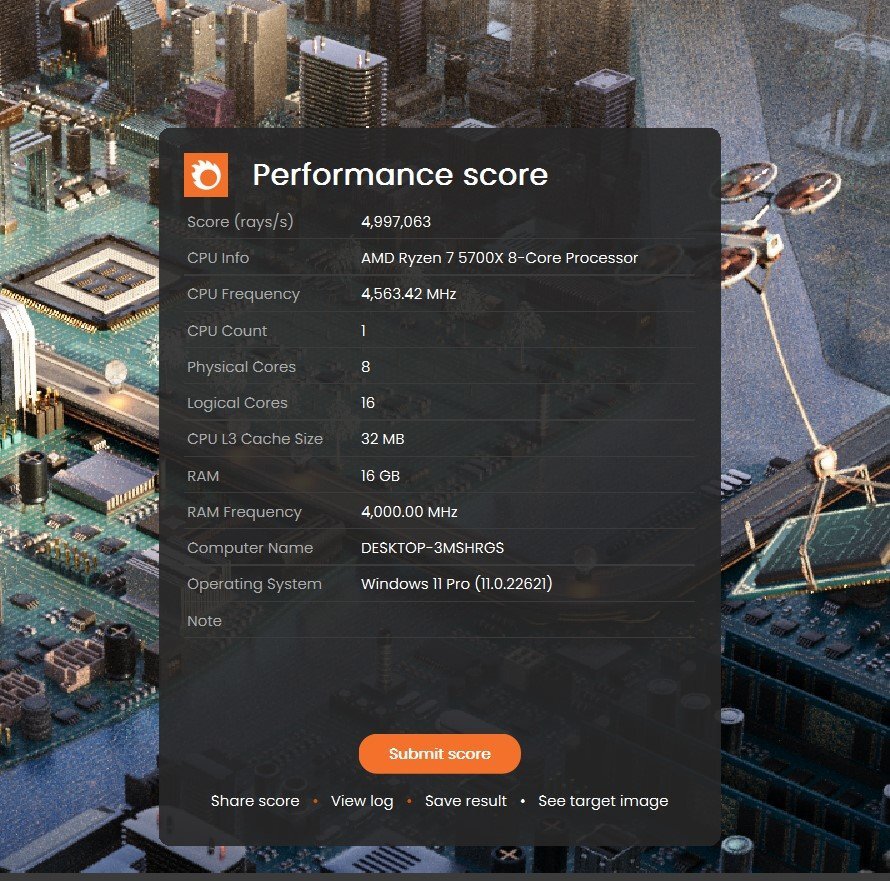Select the score value 4,997,063

(396, 221)
